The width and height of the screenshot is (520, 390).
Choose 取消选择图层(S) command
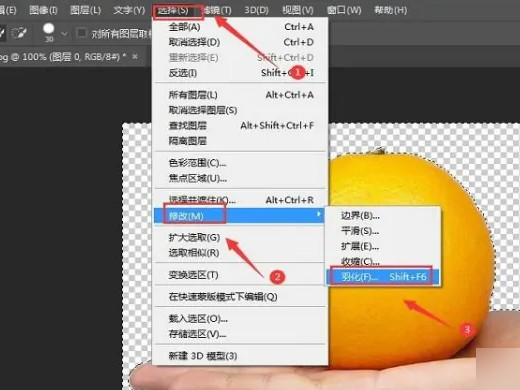coord(240,110)
